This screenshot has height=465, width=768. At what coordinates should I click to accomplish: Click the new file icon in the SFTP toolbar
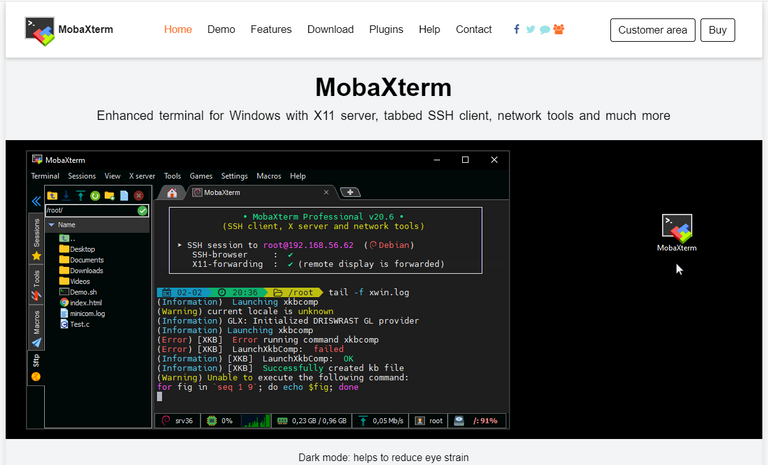(124, 196)
